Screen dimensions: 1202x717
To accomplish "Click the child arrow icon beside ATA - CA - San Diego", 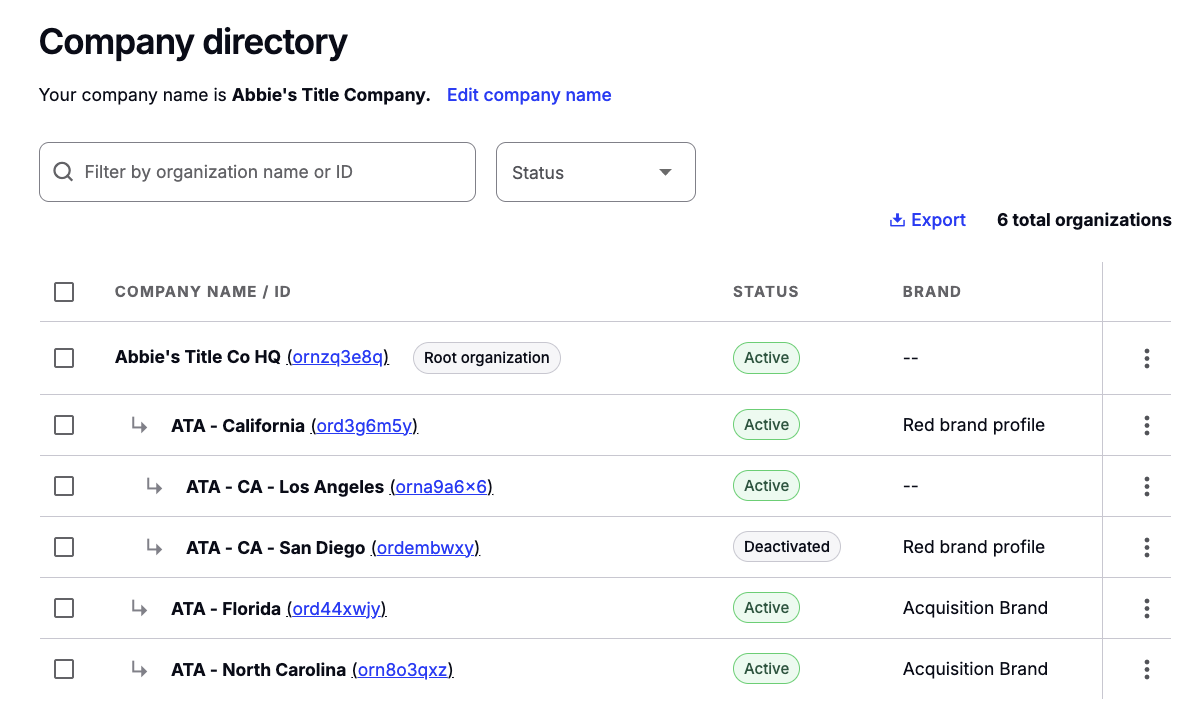I will (x=154, y=547).
